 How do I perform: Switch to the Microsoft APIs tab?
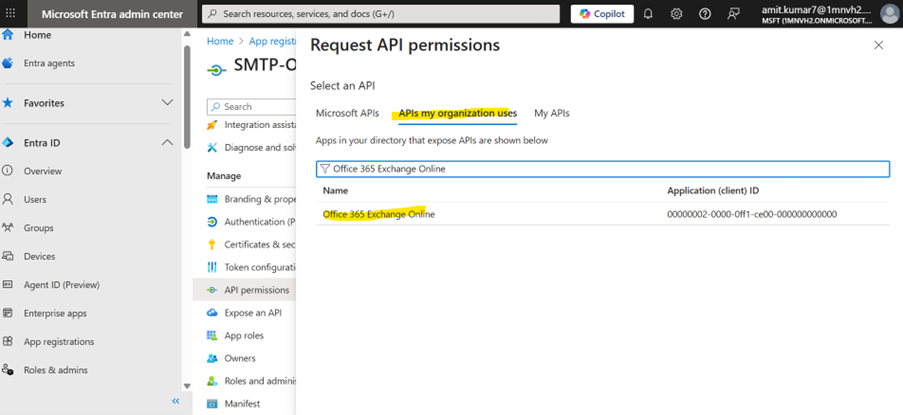click(x=347, y=113)
